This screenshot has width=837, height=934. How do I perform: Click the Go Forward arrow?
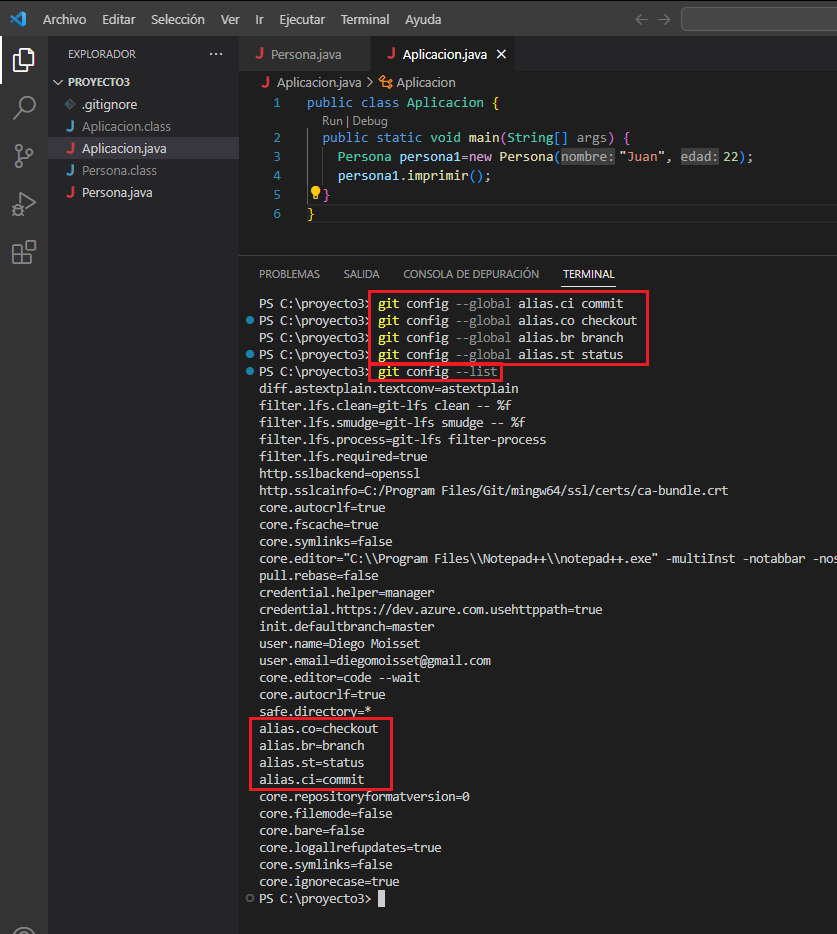coord(664,20)
